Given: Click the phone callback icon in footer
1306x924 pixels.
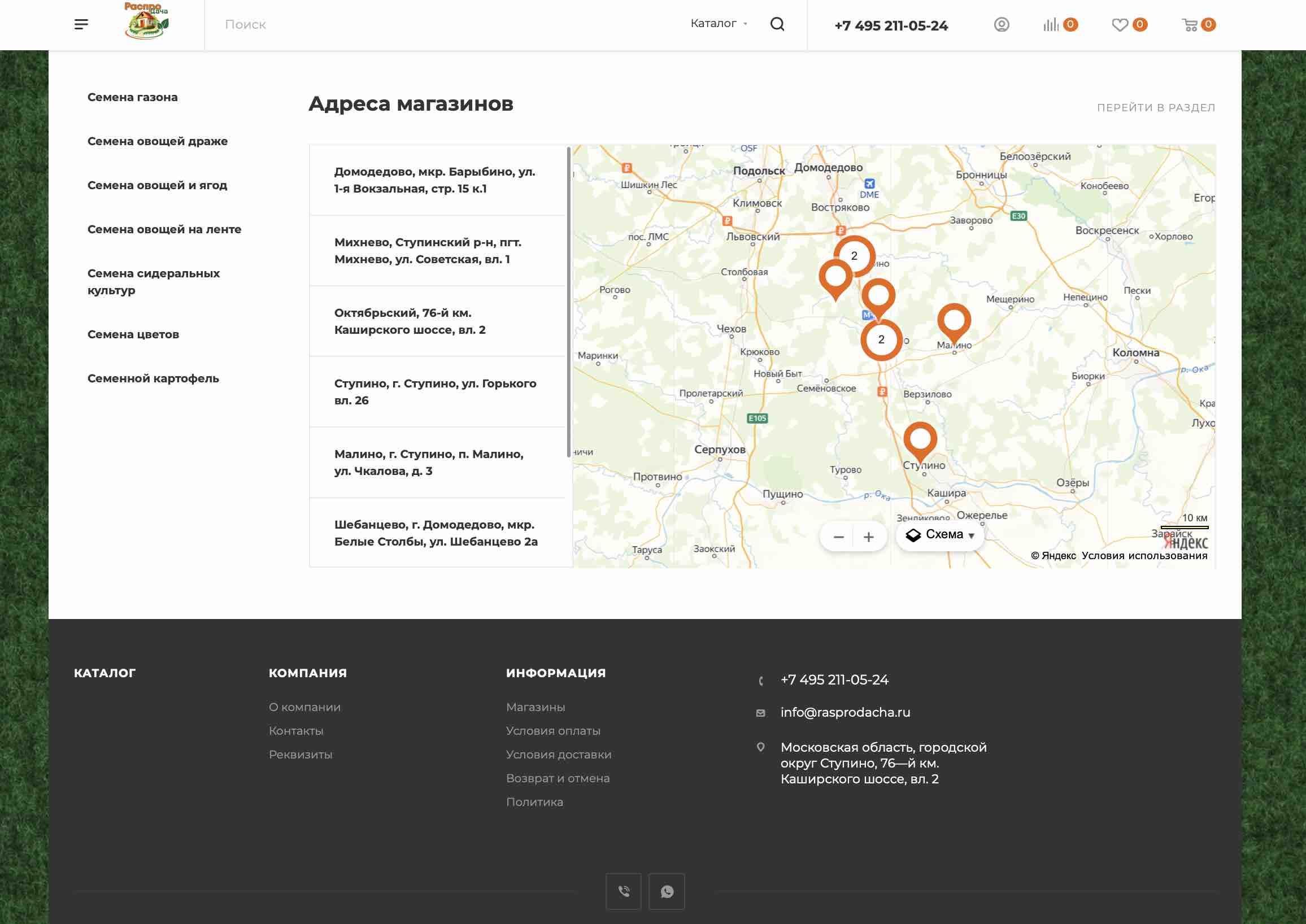Looking at the screenshot, I should tap(623, 891).
